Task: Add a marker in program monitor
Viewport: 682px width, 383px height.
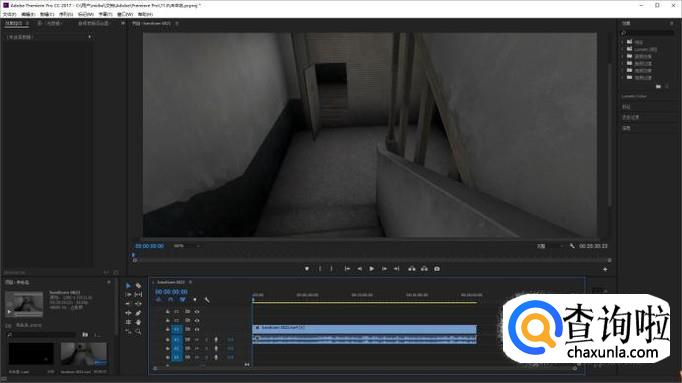Action: (307, 269)
